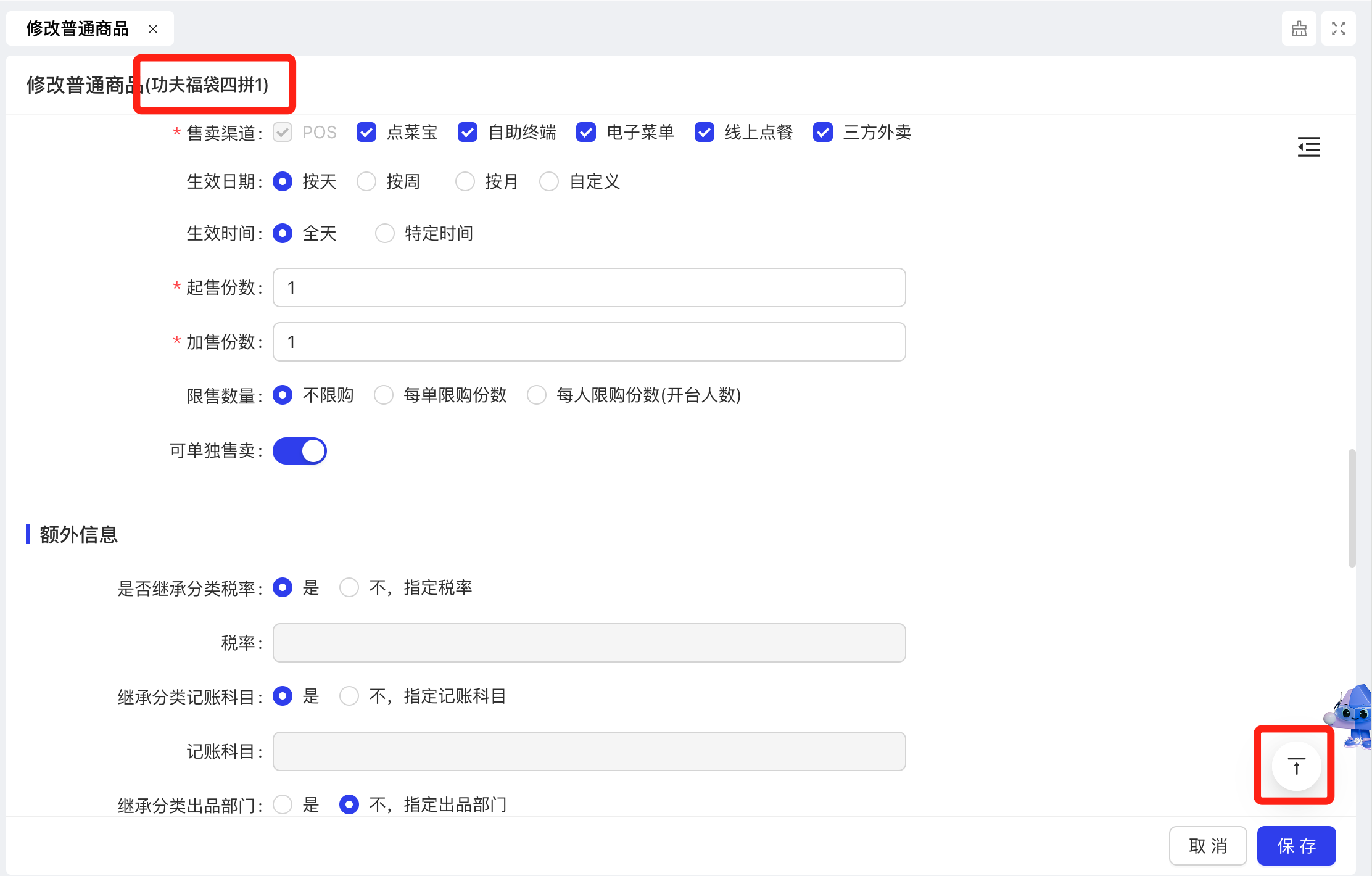This screenshot has width=1372, height=876.
Task: Switch to the 修改普通商品 tab
Action: click(x=78, y=29)
